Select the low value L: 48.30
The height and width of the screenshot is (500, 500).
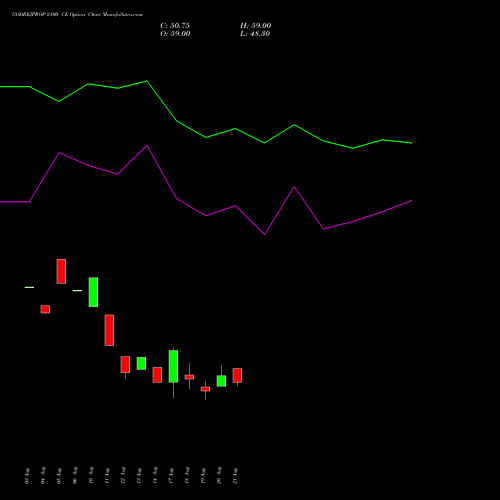[x=255, y=34]
